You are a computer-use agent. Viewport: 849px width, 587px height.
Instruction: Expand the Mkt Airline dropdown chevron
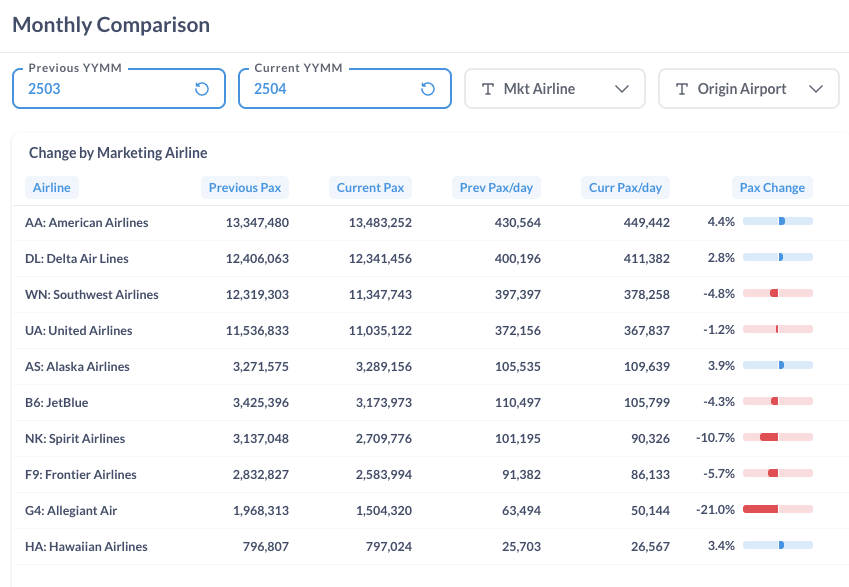(622, 89)
